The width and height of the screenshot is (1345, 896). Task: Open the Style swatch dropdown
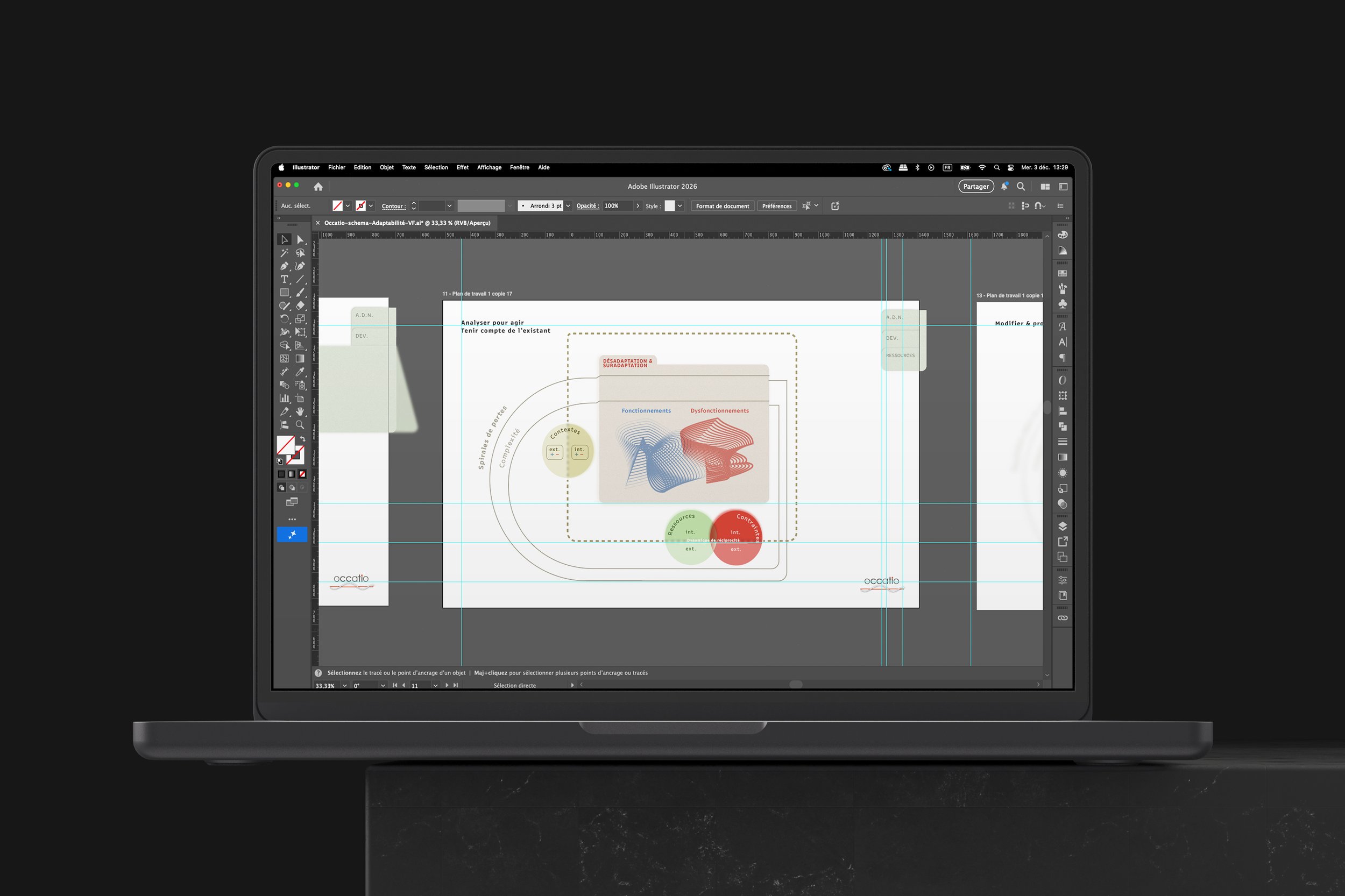pos(679,205)
